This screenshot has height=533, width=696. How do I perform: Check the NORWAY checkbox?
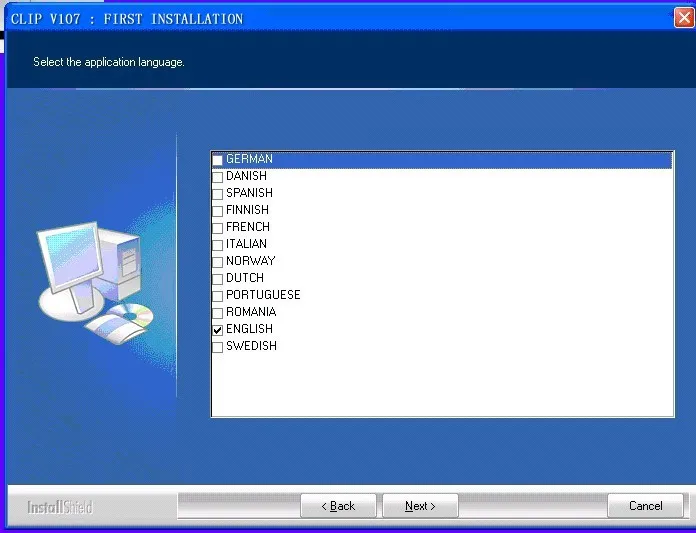(x=218, y=262)
